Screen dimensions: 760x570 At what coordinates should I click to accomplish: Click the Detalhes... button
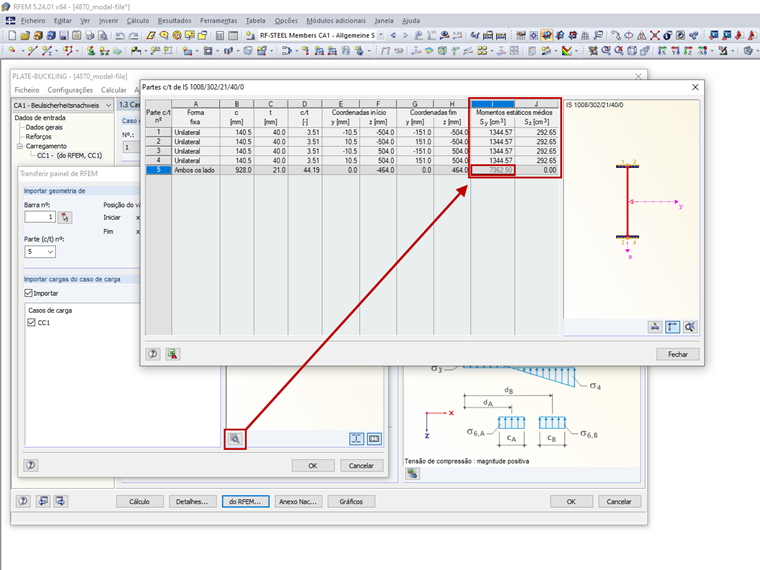pyautogui.click(x=192, y=501)
